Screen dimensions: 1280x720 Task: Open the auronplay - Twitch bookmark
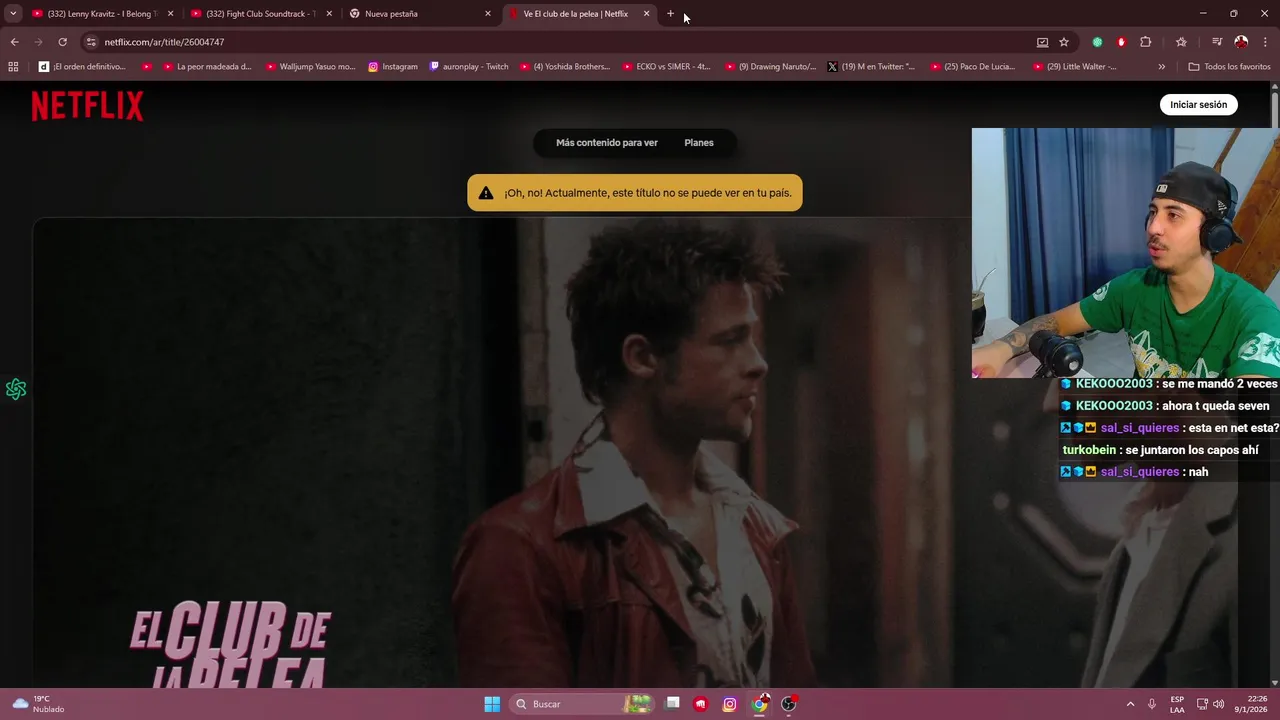coord(469,67)
